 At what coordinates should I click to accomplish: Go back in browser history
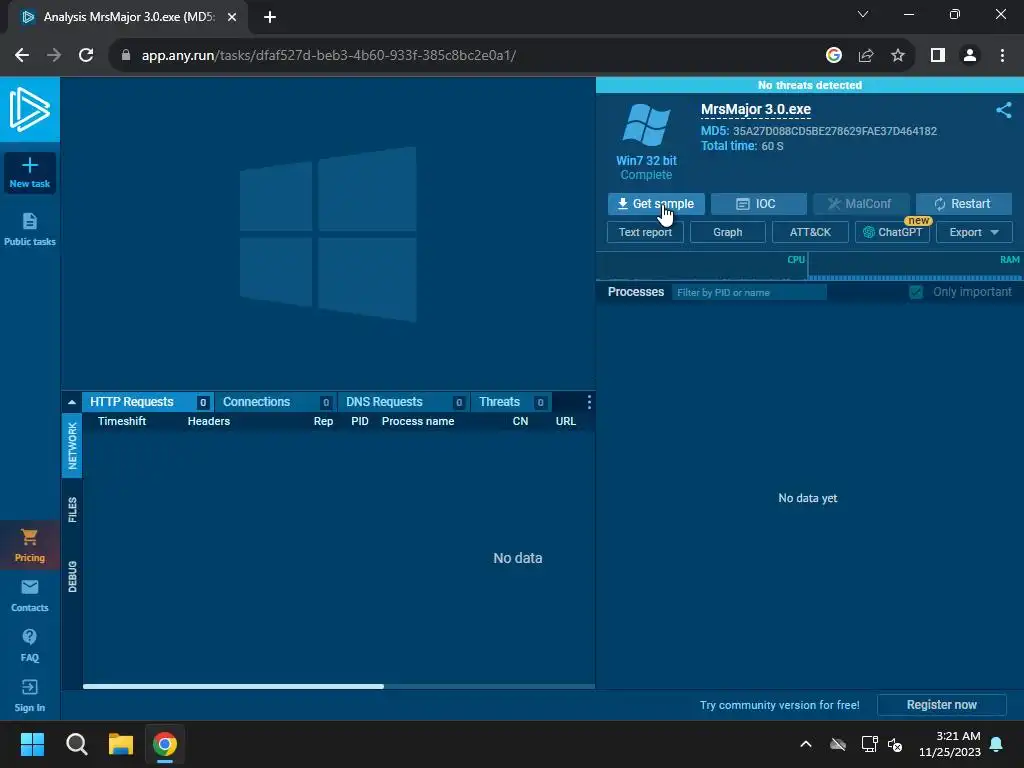point(22,56)
